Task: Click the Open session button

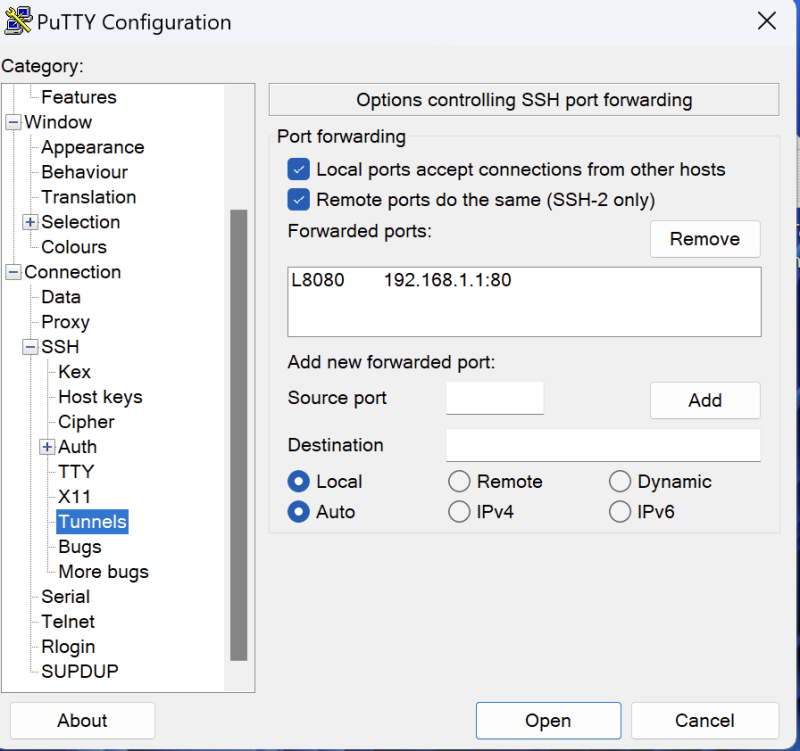Action: pyautogui.click(x=548, y=720)
